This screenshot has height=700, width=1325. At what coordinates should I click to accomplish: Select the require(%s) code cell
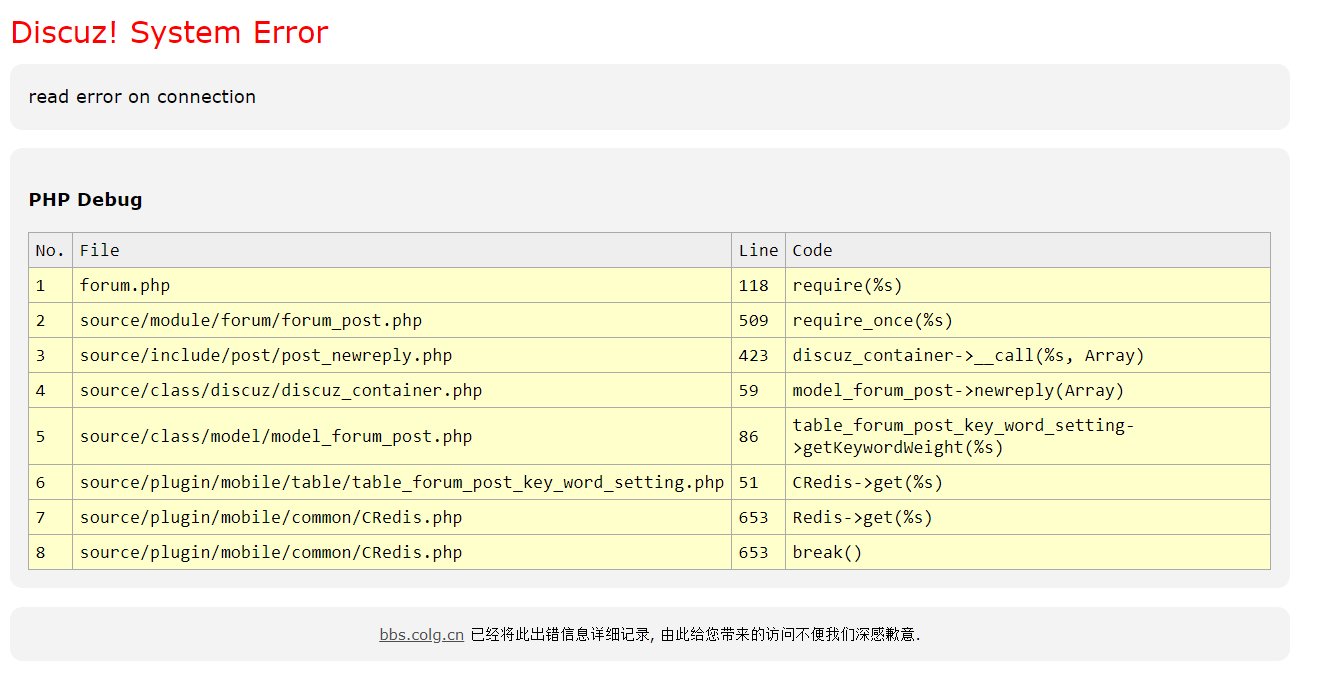click(1028, 285)
